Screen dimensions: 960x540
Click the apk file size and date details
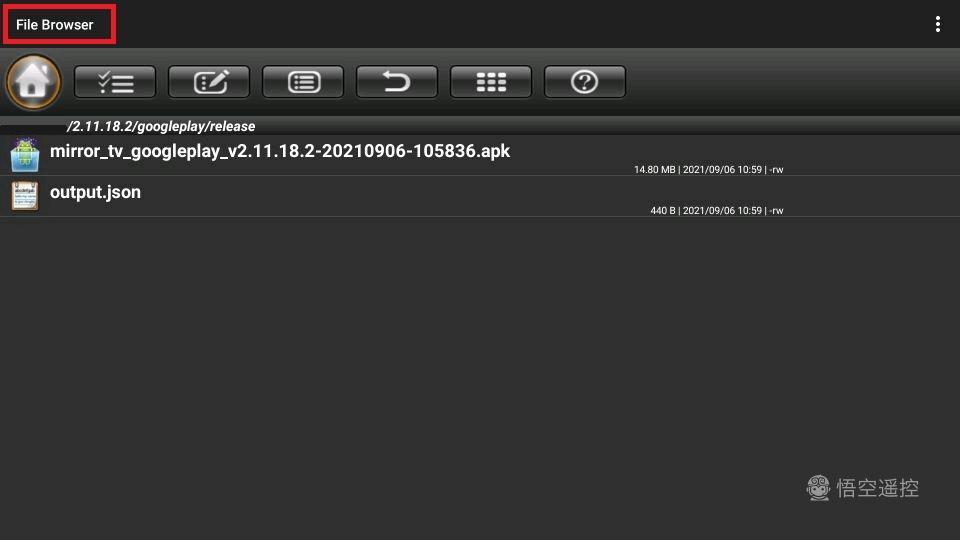pos(708,170)
